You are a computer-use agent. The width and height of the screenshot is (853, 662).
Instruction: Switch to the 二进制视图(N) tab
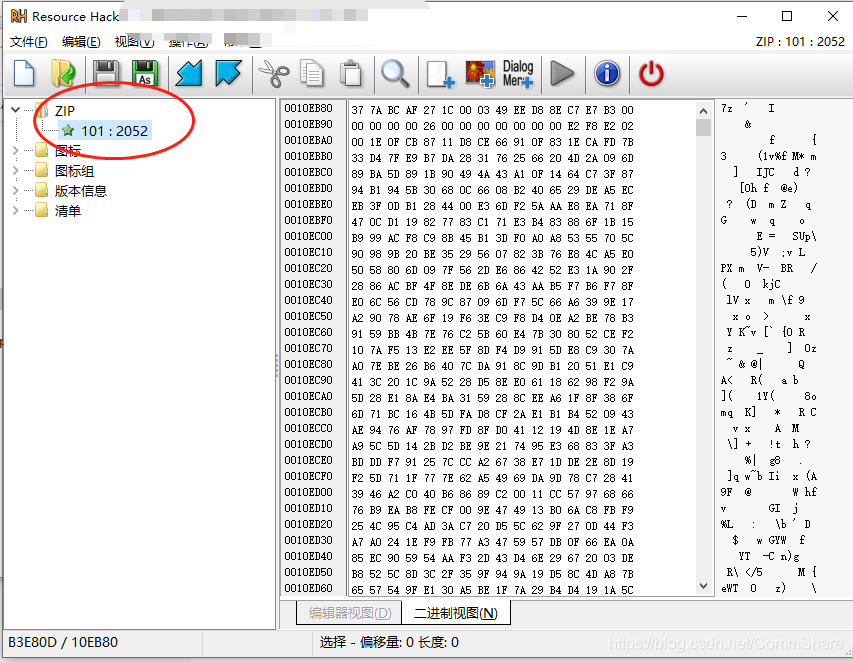pyautogui.click(x=456, y=613)
